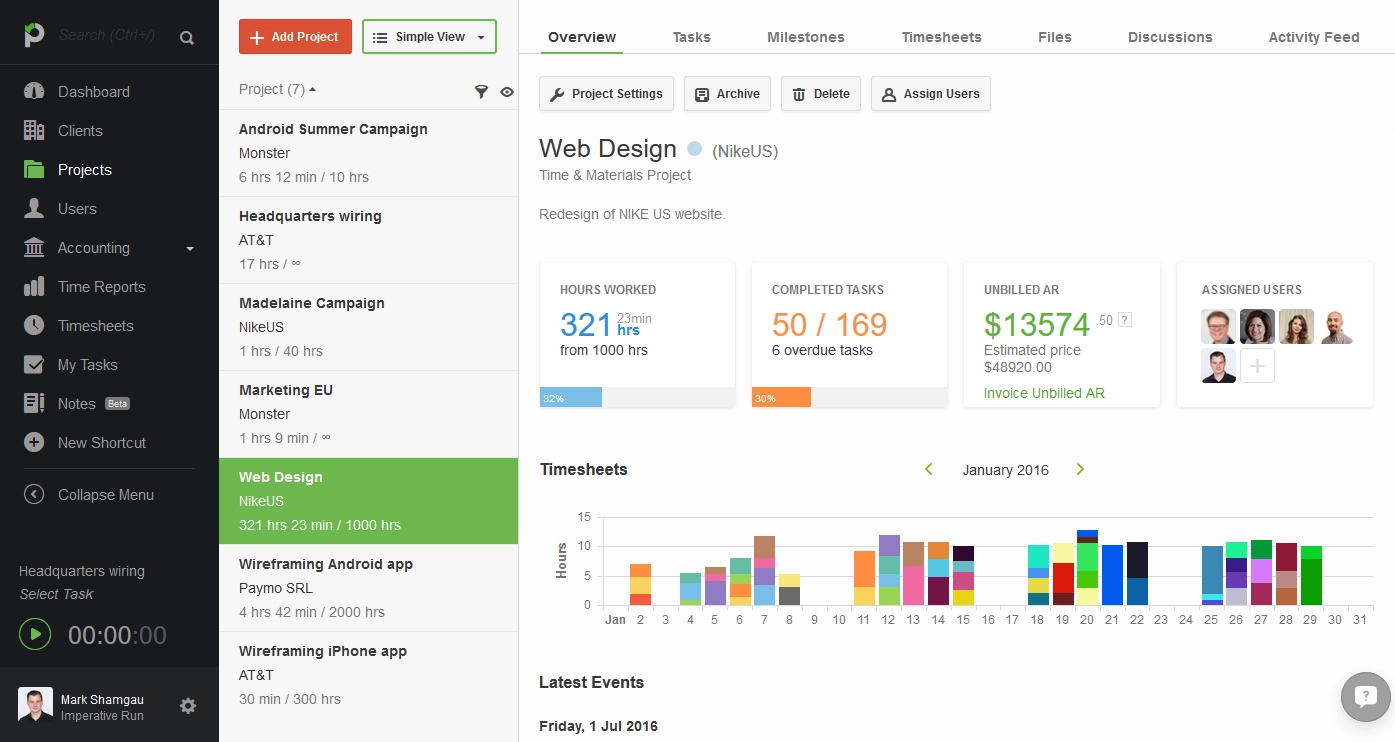
Task: Open the Activity Feed tab
Action: coord(1314,37)
